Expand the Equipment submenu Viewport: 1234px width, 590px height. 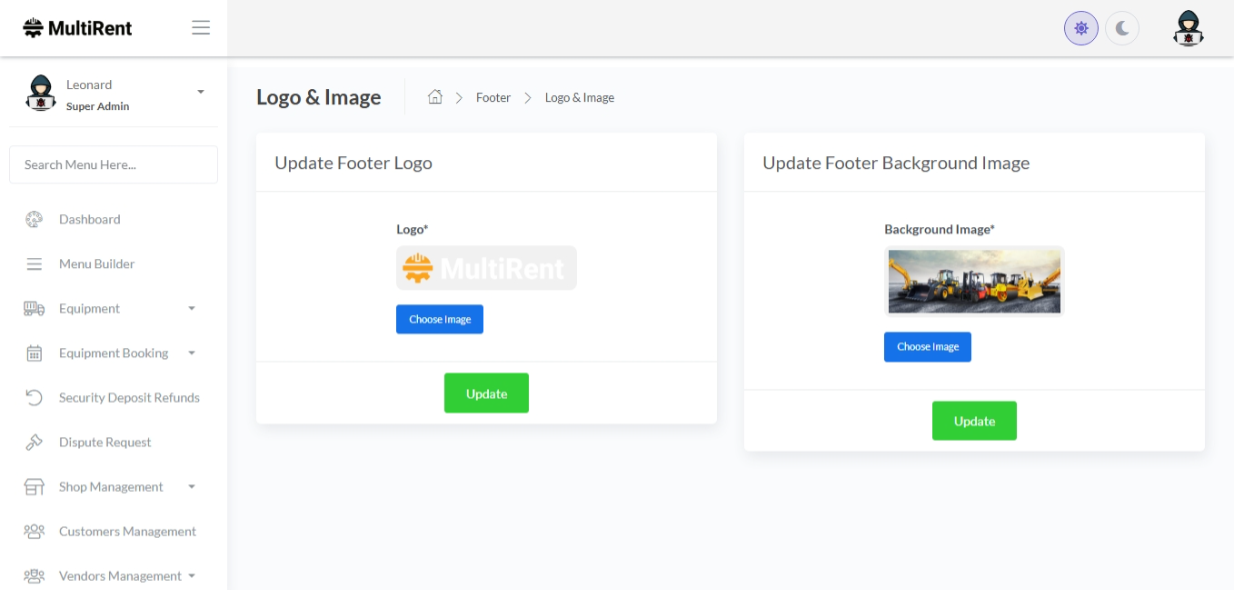click(x=191, y=309)
